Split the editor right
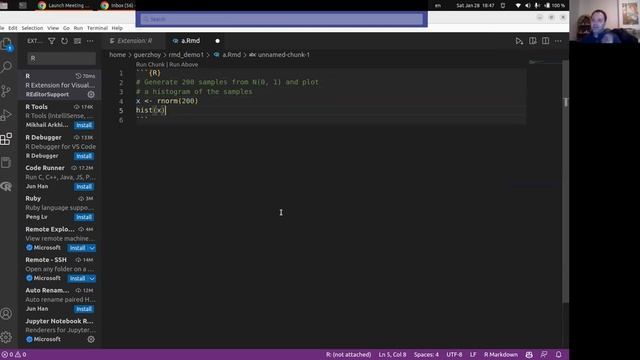This screenshot has width=640, height=360. [545, 41]
